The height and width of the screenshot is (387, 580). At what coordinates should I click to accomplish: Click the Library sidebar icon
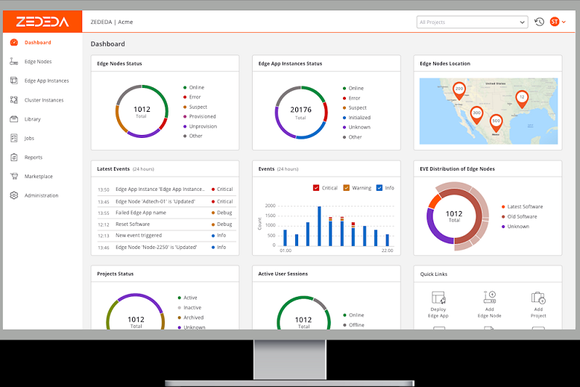pos(14,119)
